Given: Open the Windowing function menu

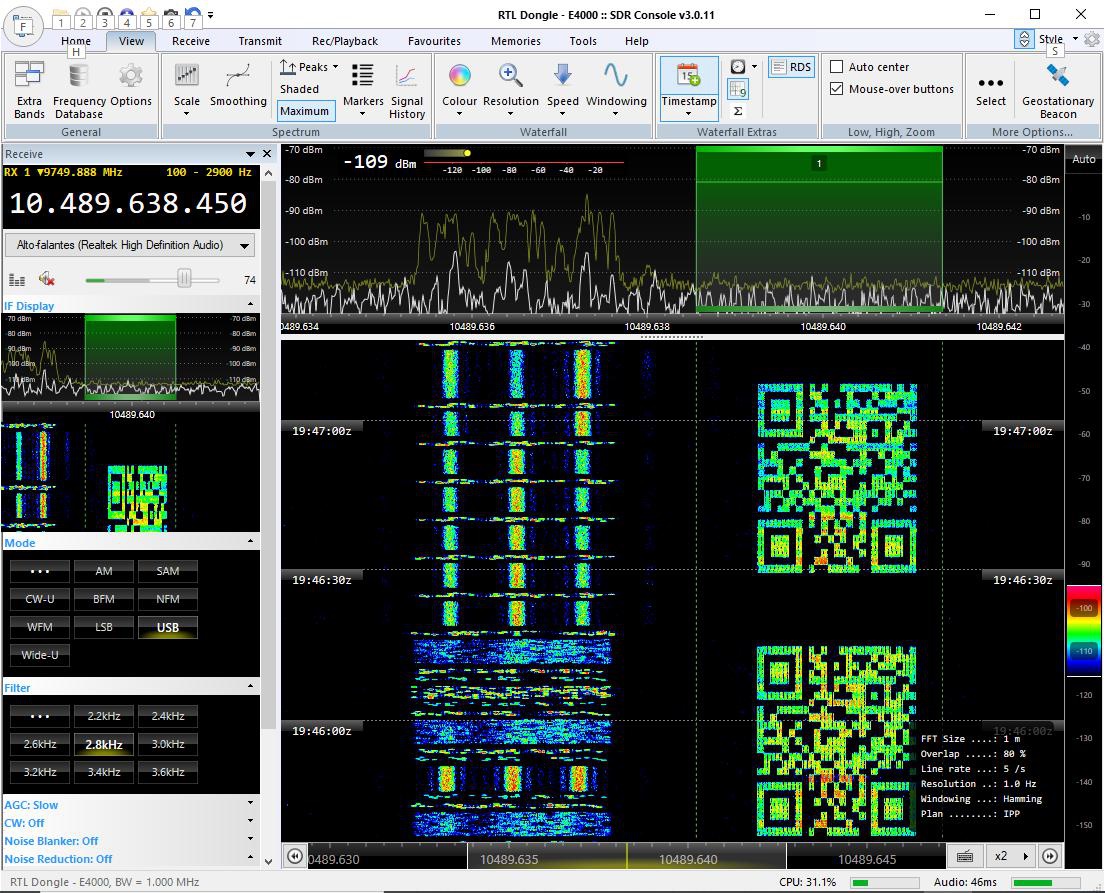Looking at the screenshot, I should (616, 90).
